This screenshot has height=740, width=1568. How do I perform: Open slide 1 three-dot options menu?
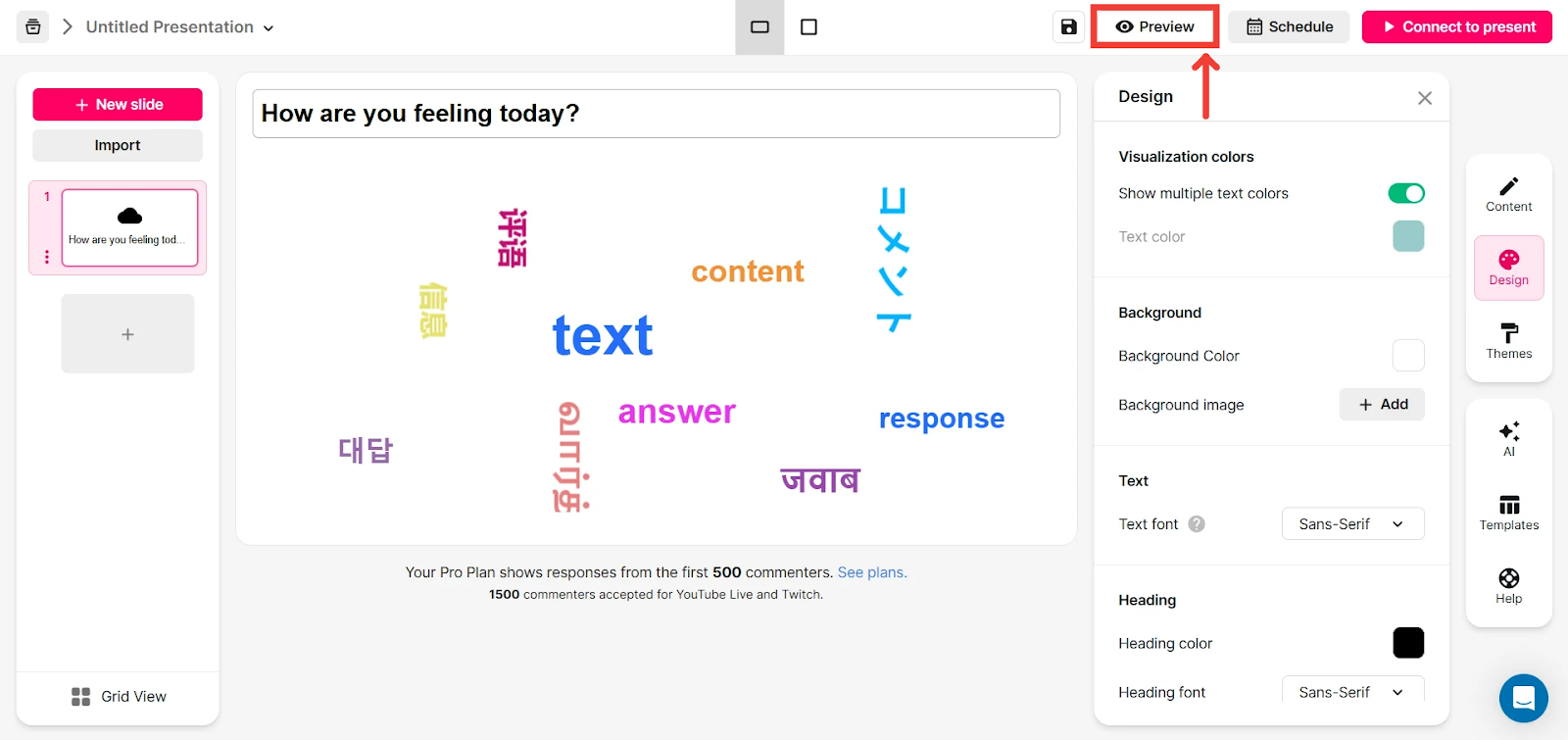click(x=46, y=257)
